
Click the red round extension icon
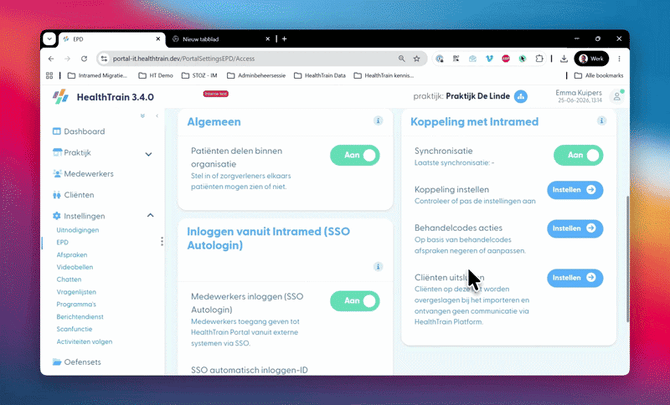(506, 59)
